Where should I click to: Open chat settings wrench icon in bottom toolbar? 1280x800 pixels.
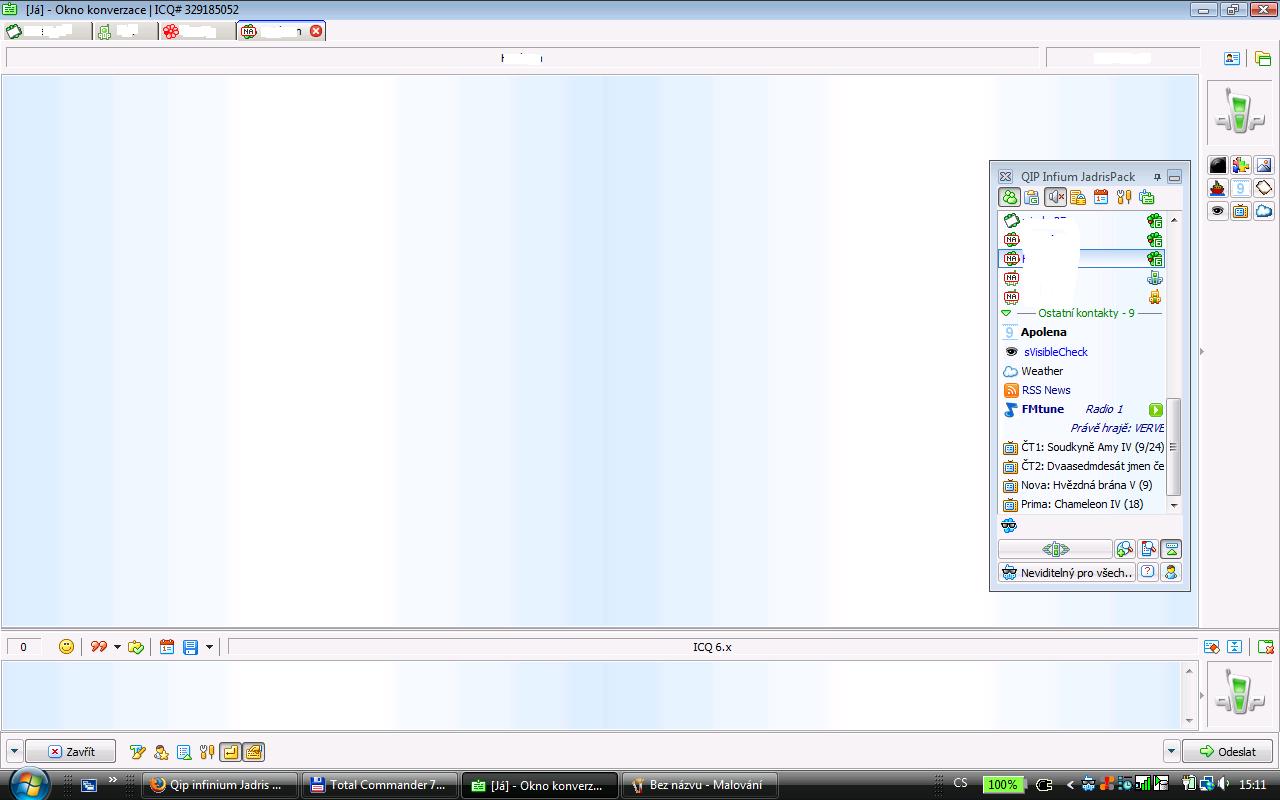207,752
